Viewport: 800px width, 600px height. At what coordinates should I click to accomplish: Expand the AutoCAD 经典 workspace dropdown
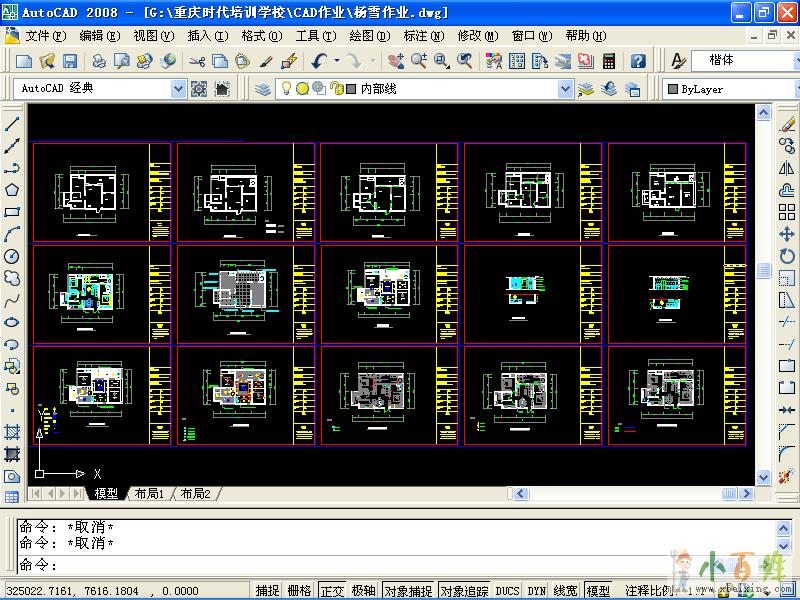coord(179,89)
